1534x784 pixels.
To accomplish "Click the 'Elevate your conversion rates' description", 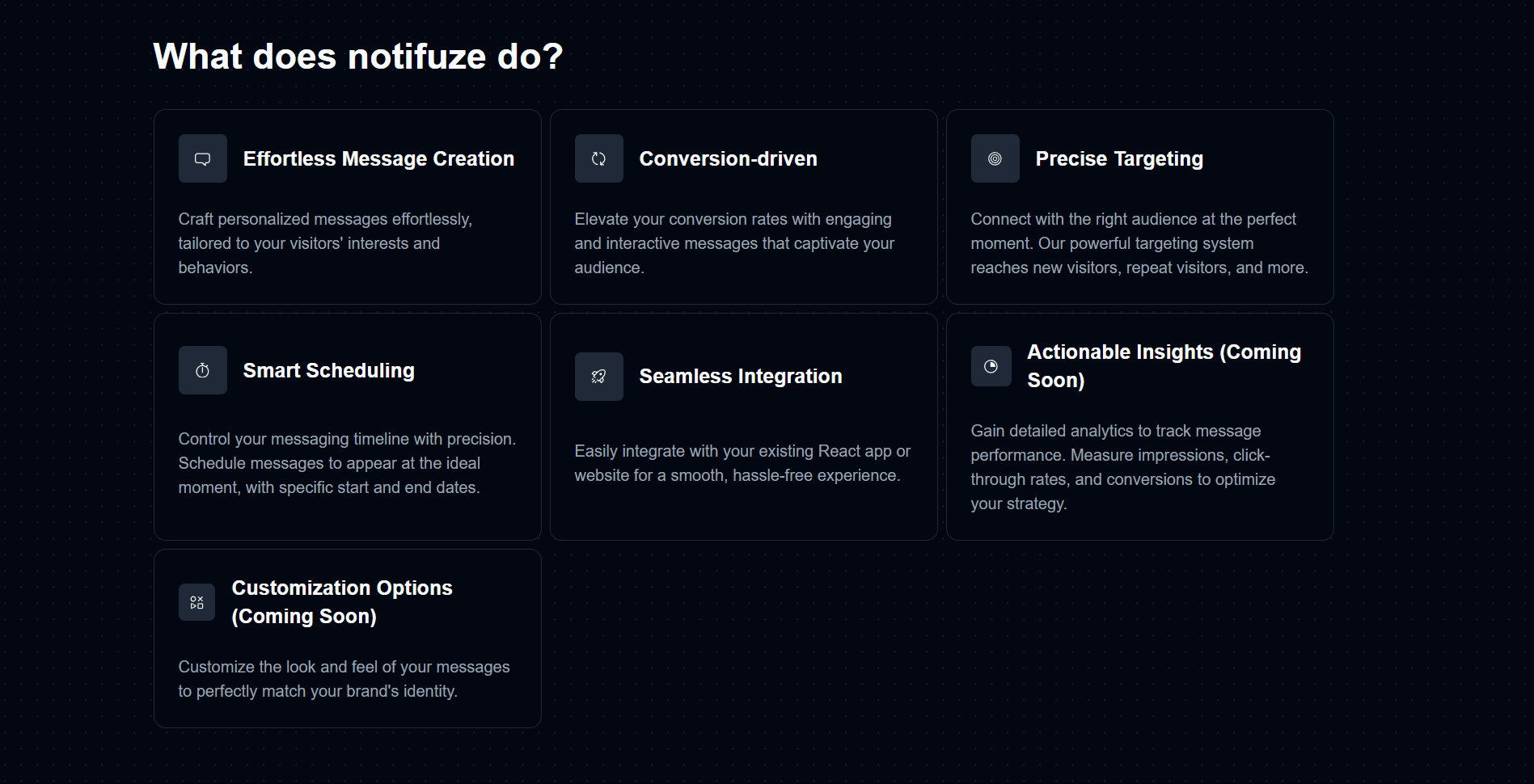I will point(734,243).
